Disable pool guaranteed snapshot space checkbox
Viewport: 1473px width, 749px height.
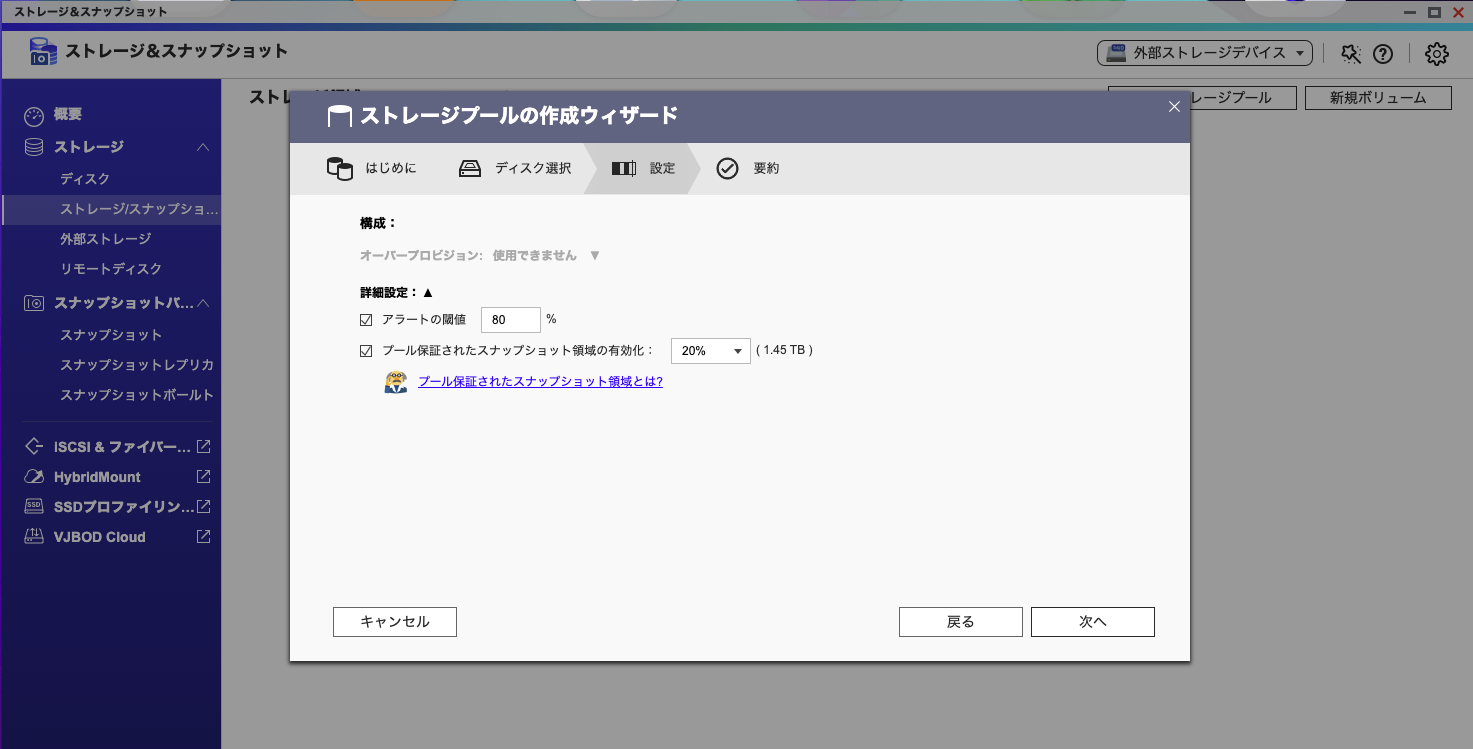click(366, 350)
